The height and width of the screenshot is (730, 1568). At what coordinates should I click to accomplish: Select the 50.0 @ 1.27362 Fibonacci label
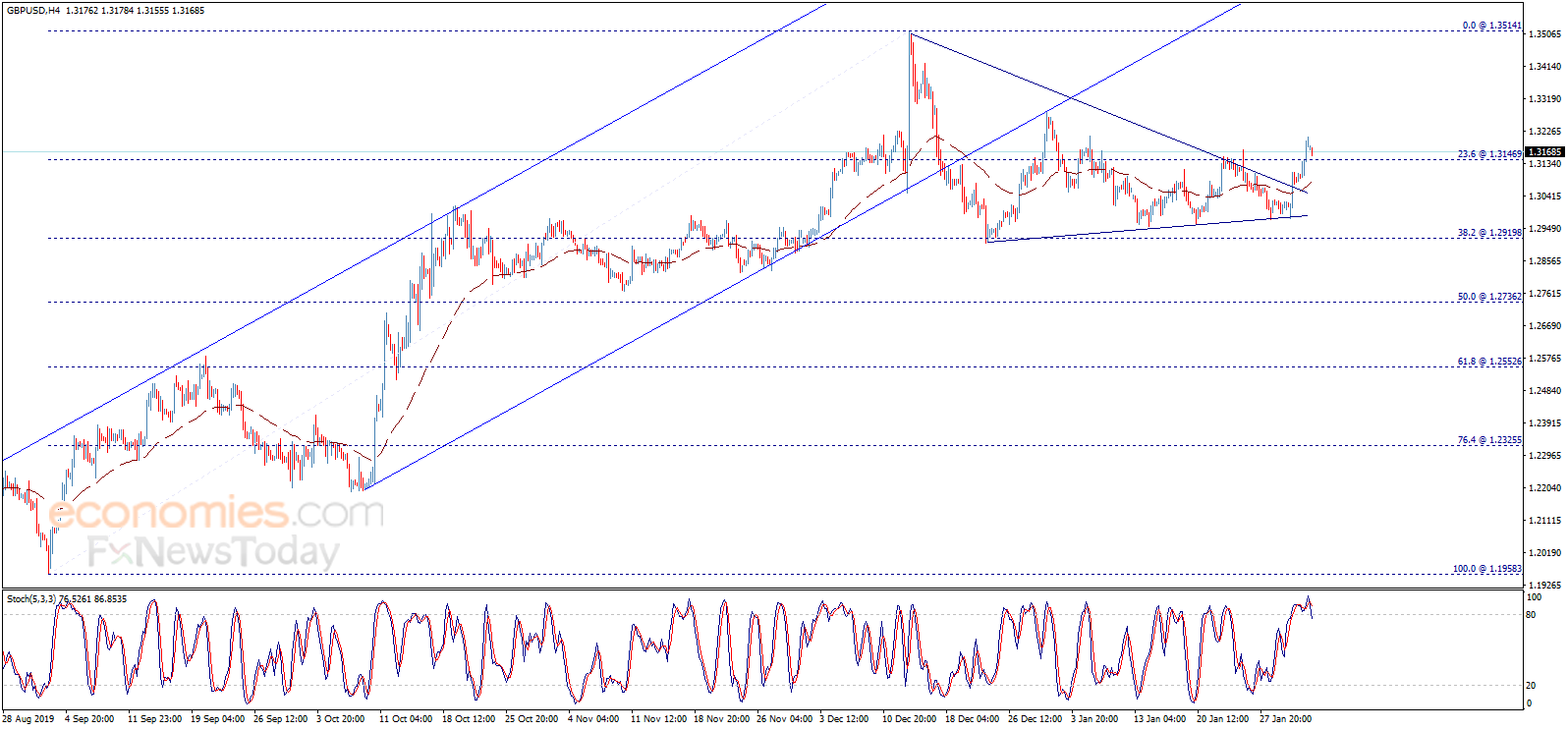(x=1488, y=297)
